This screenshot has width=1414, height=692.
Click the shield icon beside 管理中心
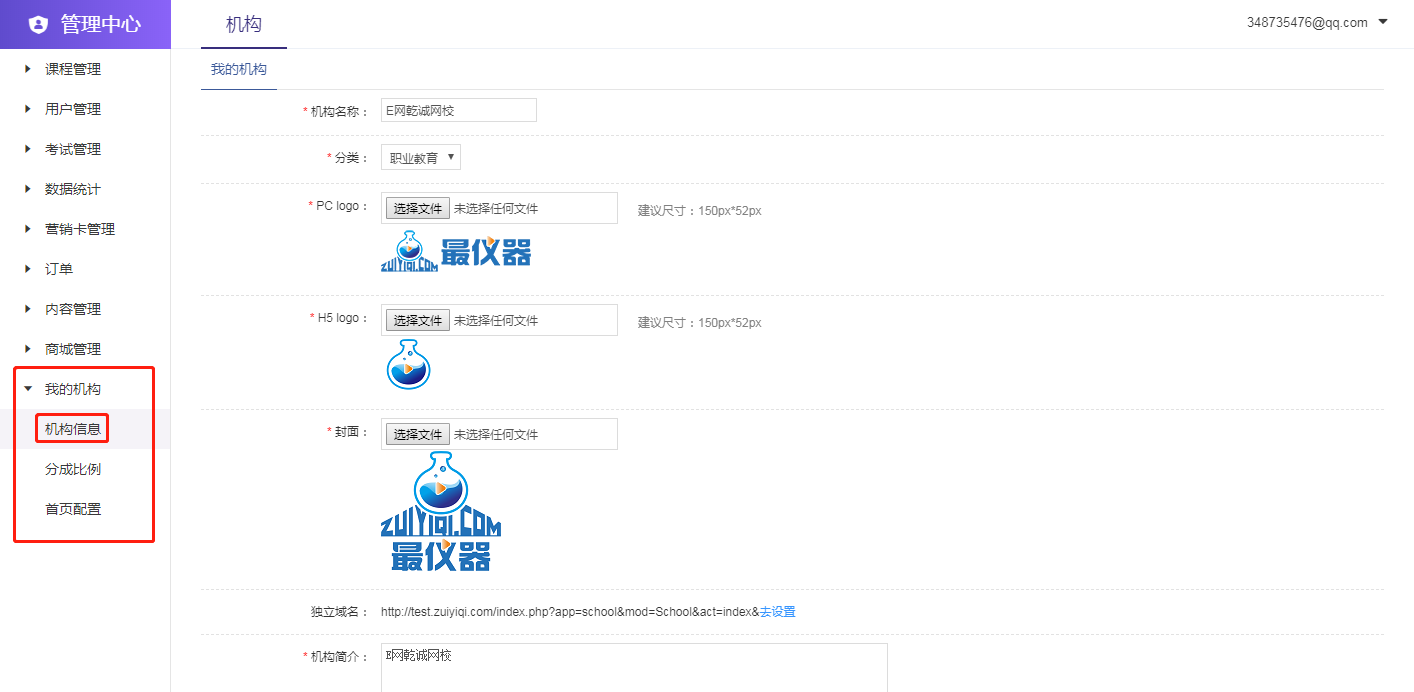click(38, 25)
